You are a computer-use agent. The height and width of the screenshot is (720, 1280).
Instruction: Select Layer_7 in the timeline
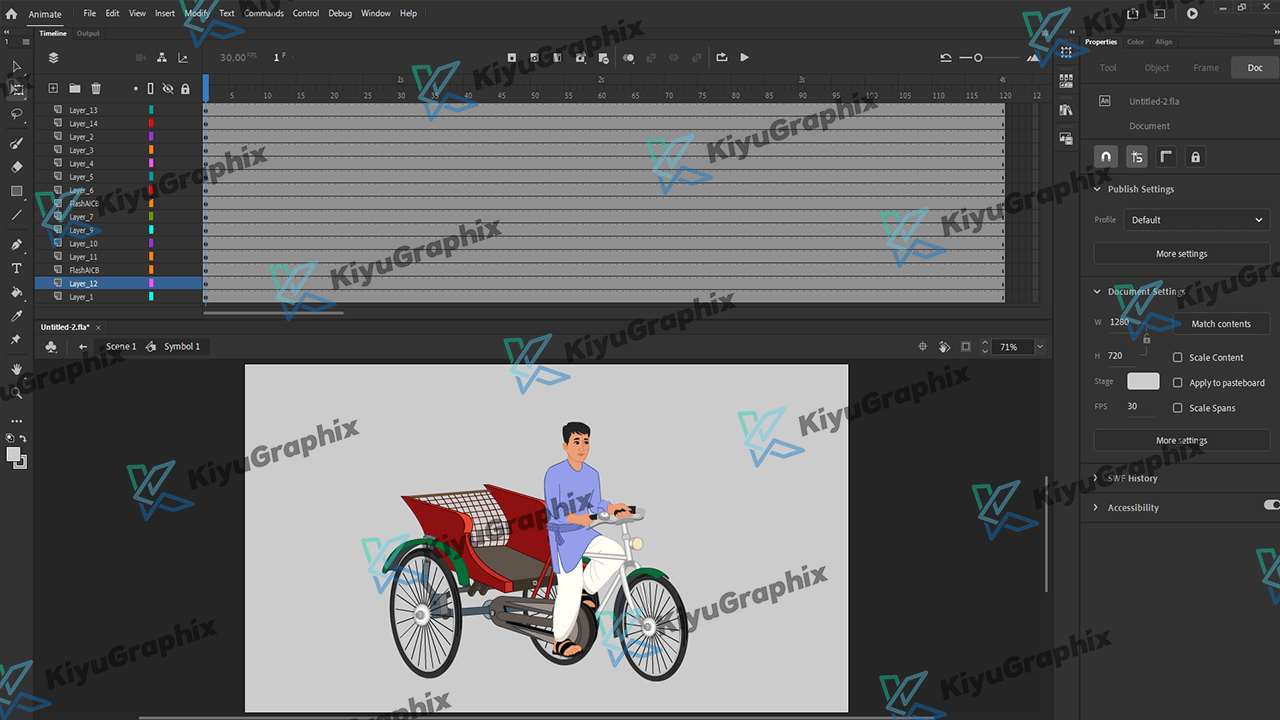82,217
